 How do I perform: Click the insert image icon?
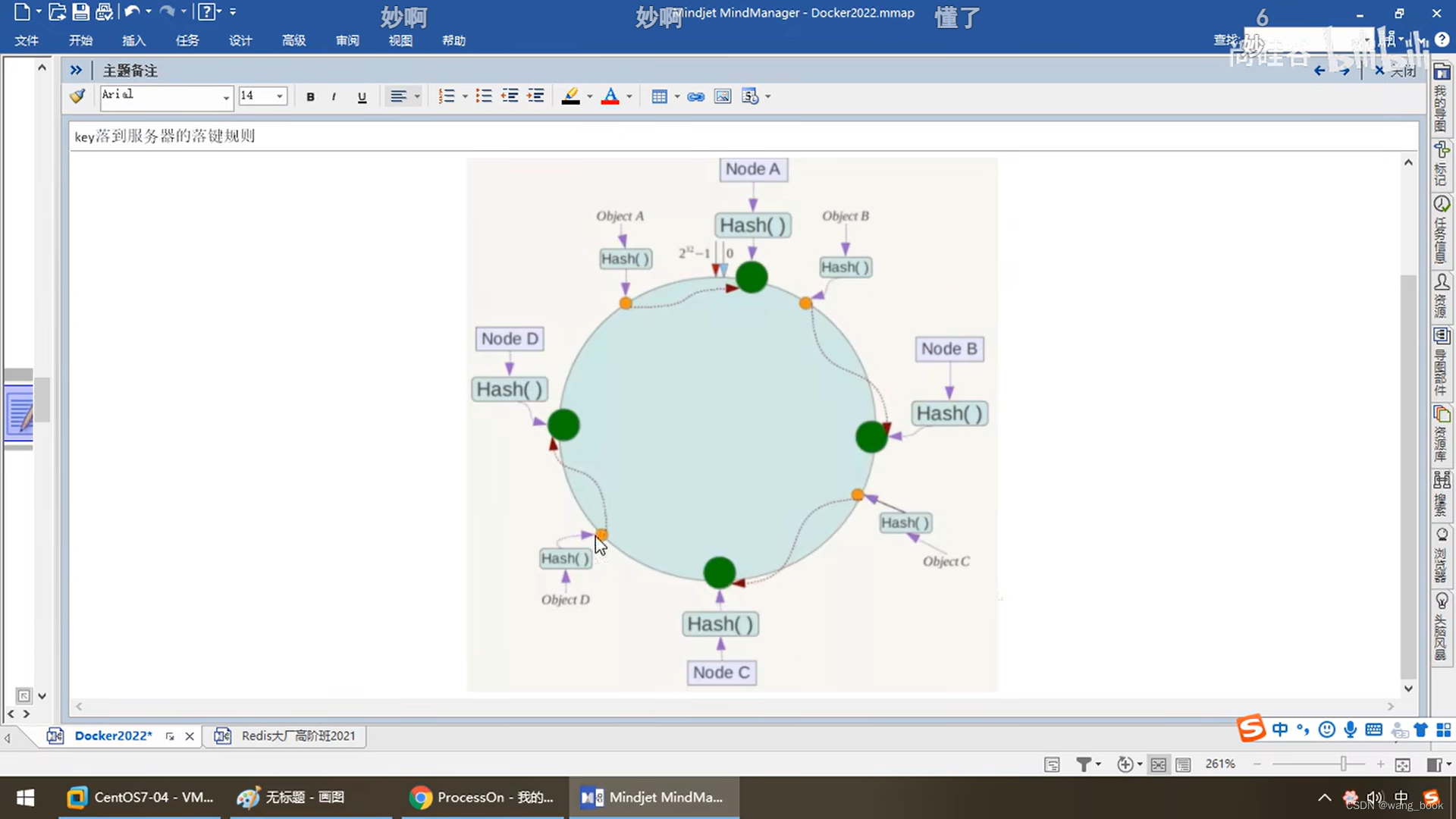723,96
